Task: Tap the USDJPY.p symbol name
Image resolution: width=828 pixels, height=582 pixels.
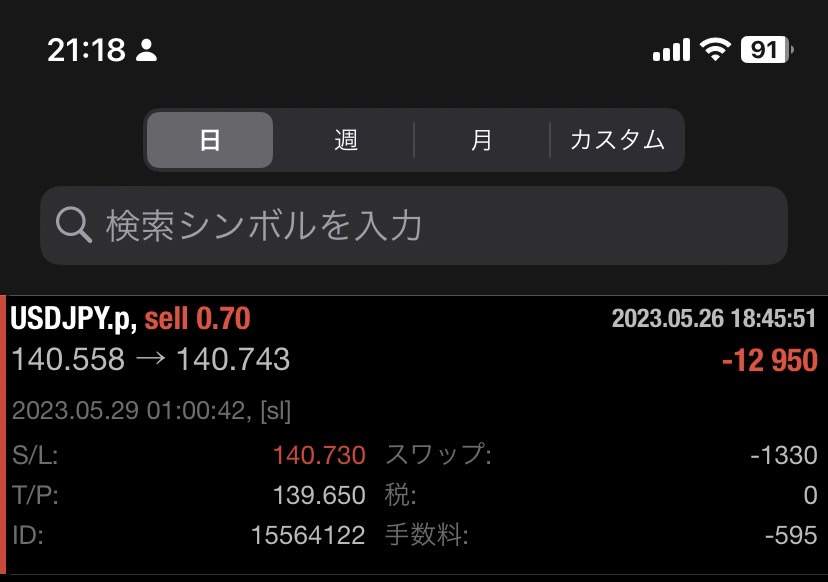Action: [x=73, y=319]
